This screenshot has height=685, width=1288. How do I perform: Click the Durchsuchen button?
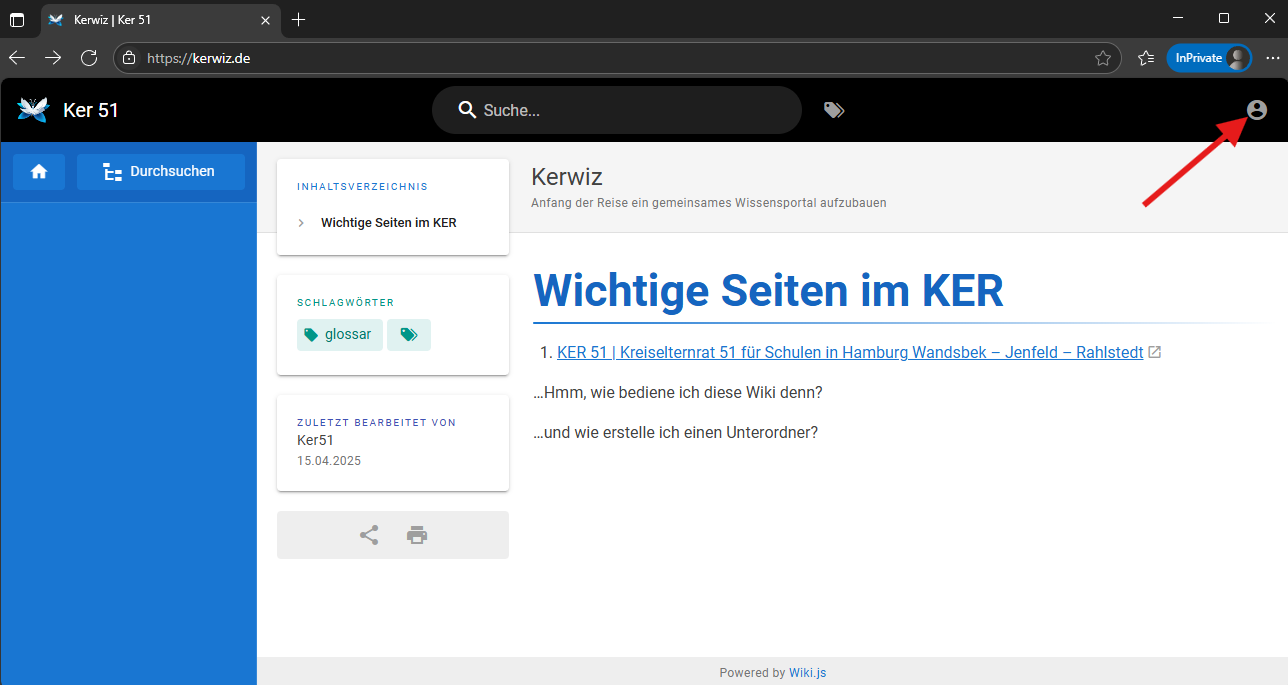(161, 172)
